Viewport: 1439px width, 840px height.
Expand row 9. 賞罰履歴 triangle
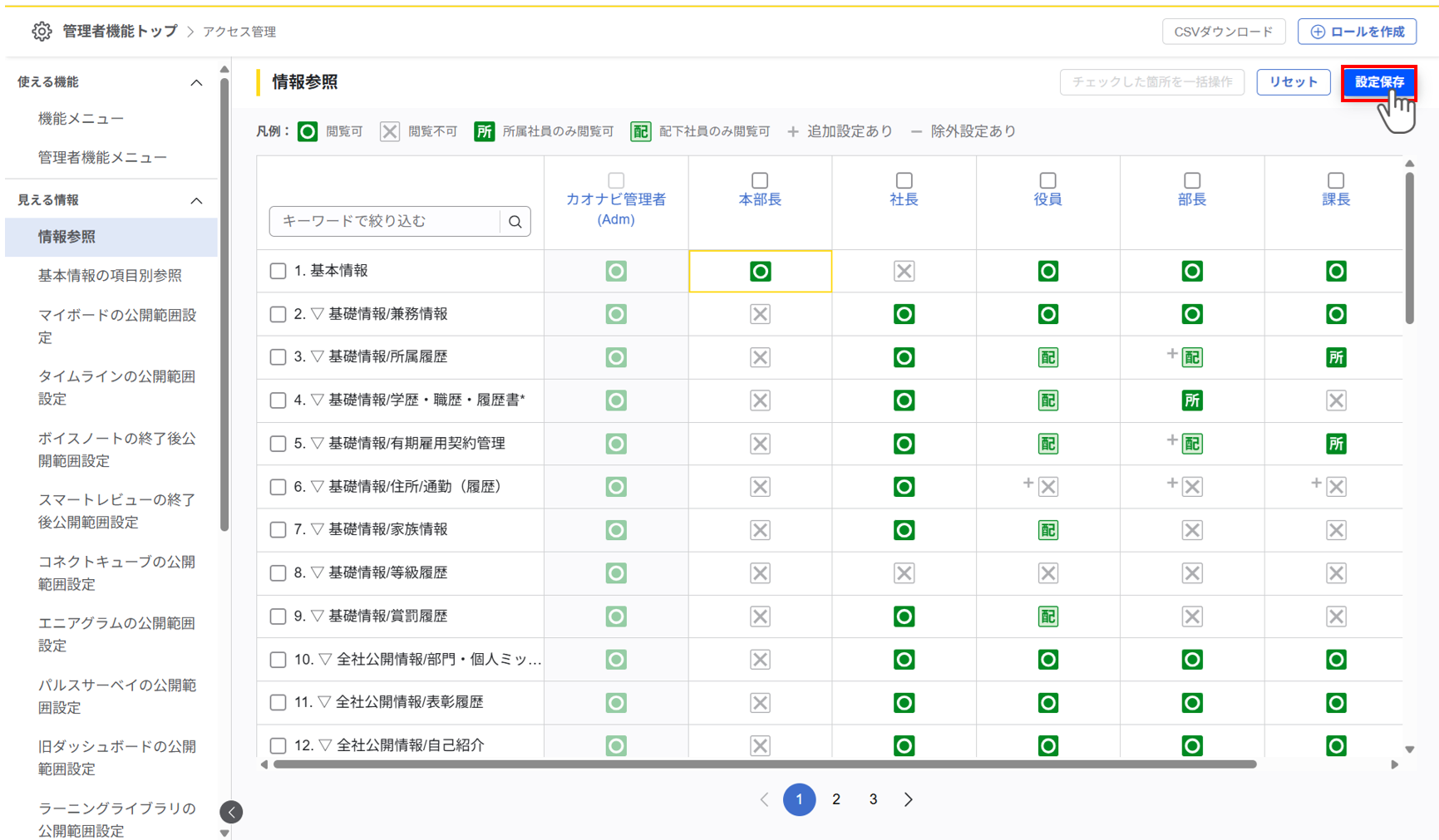[317, 616]
